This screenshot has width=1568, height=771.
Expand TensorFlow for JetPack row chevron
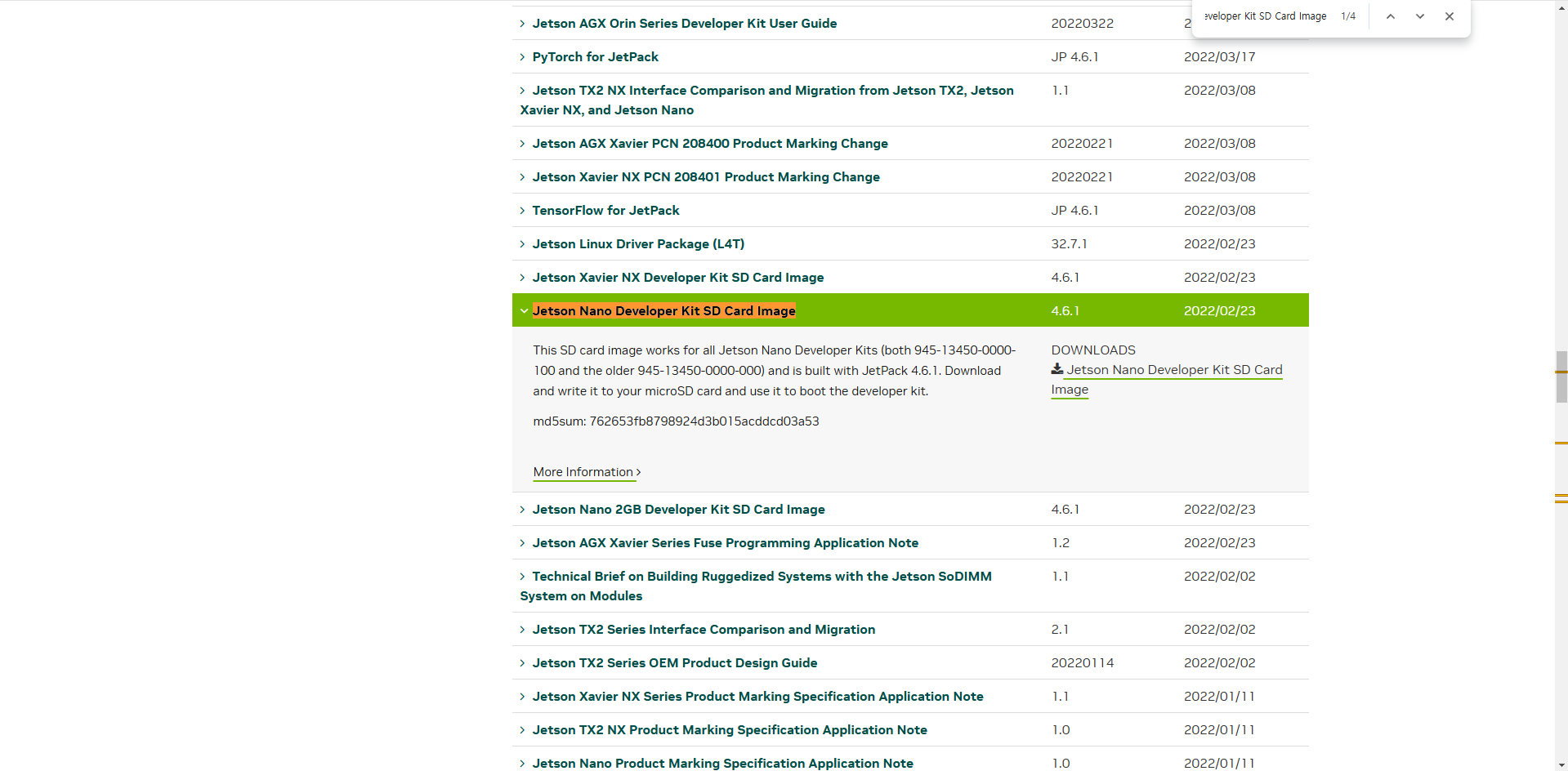pyautogui.click(x=523, y=211)
